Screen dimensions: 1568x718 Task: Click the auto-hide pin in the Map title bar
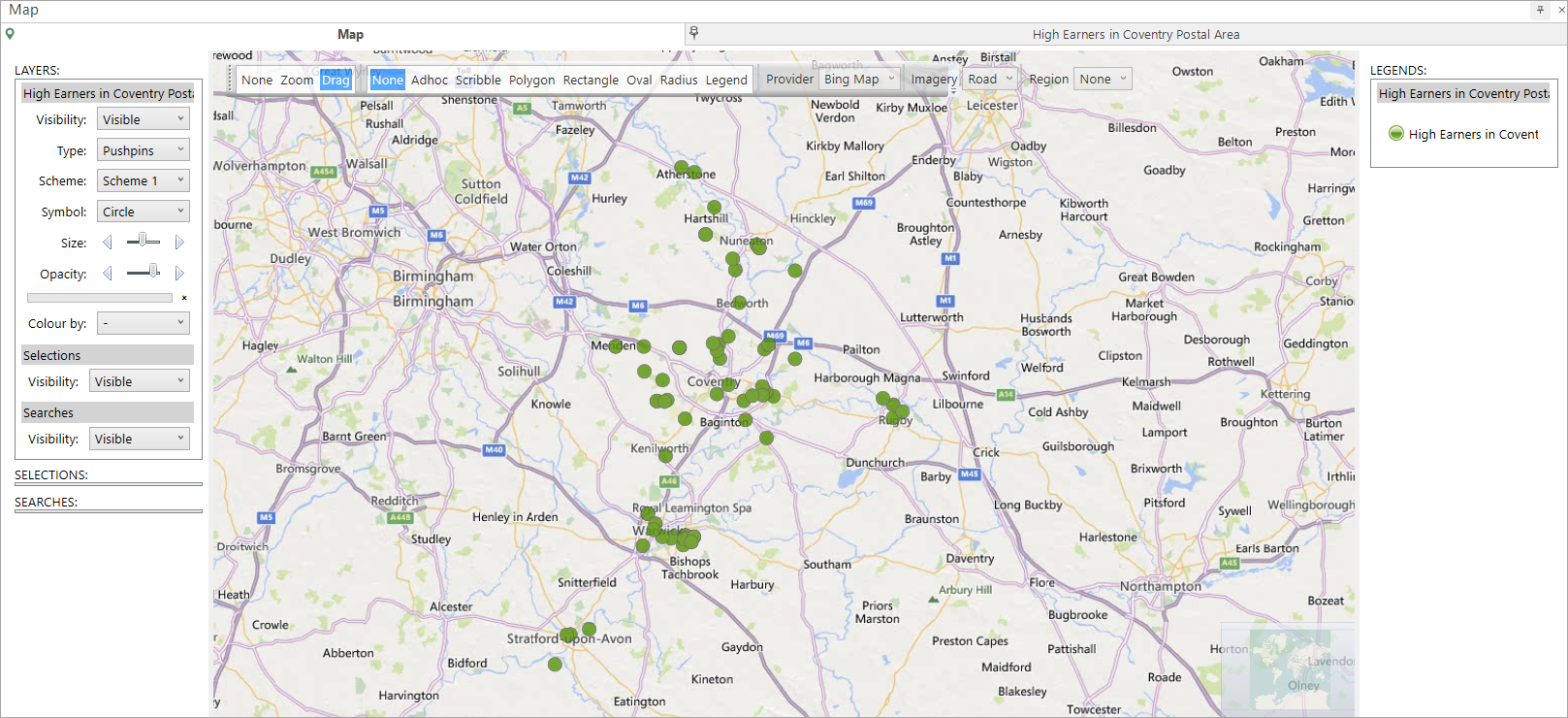click(x=1540, y=10)
